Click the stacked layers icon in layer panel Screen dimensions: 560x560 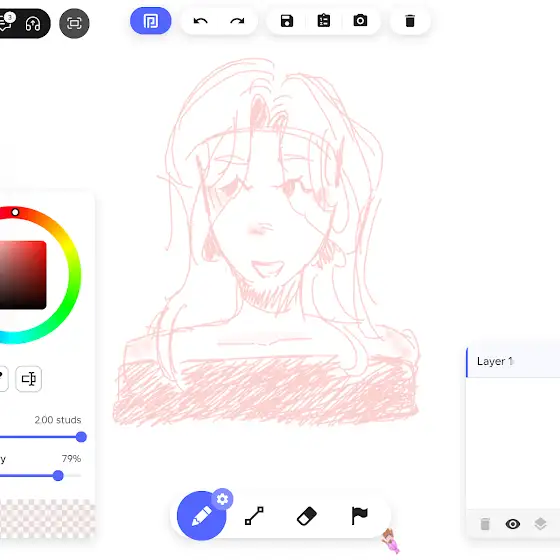pyautogui.click(x=540, y=524)
